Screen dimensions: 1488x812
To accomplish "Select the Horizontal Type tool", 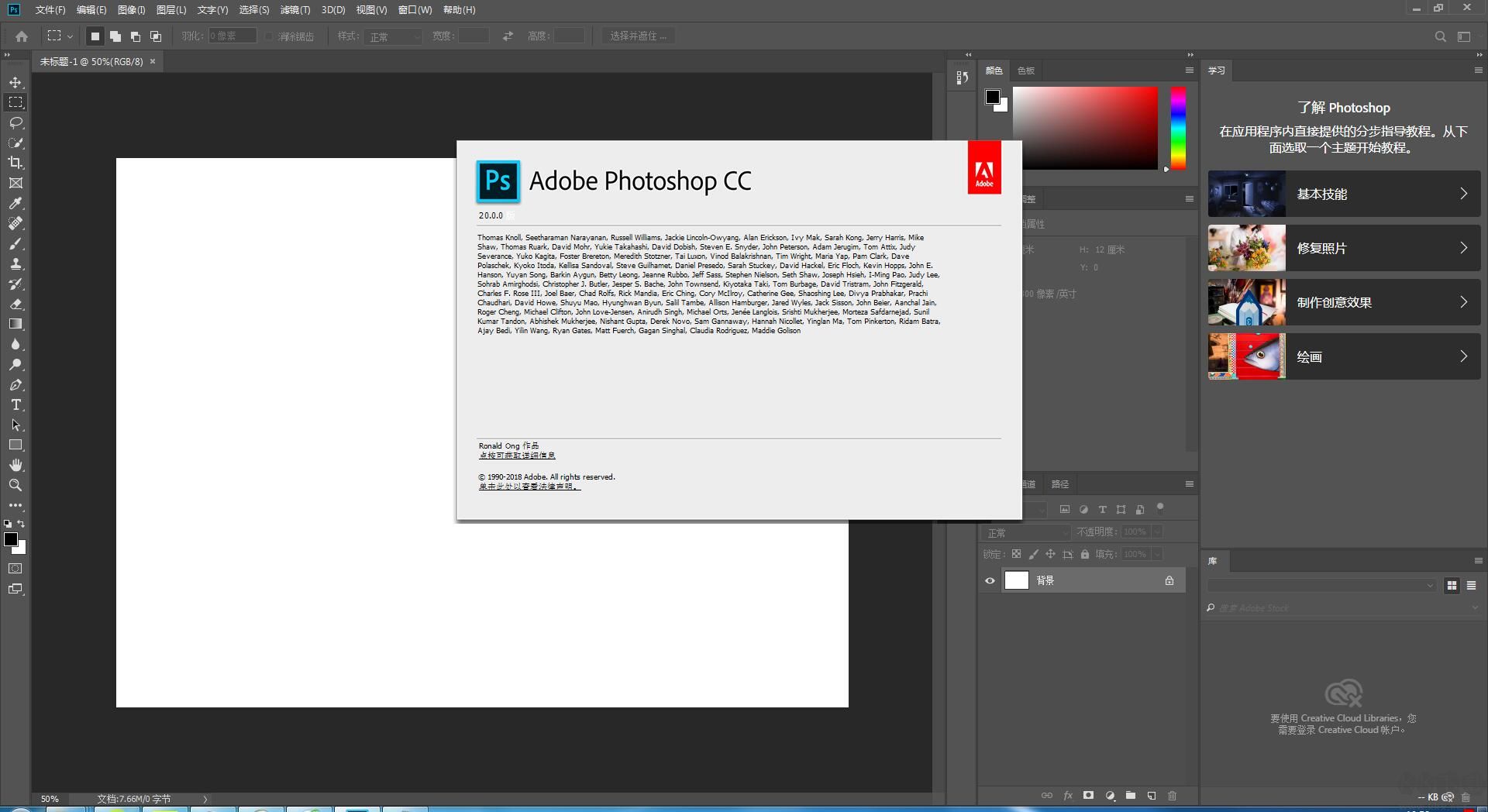I will click(15, 404).
